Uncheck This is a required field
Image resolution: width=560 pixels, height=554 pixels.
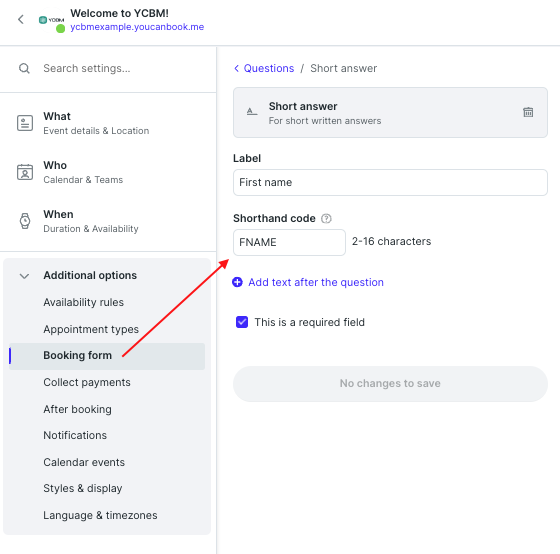pos(242,322)
